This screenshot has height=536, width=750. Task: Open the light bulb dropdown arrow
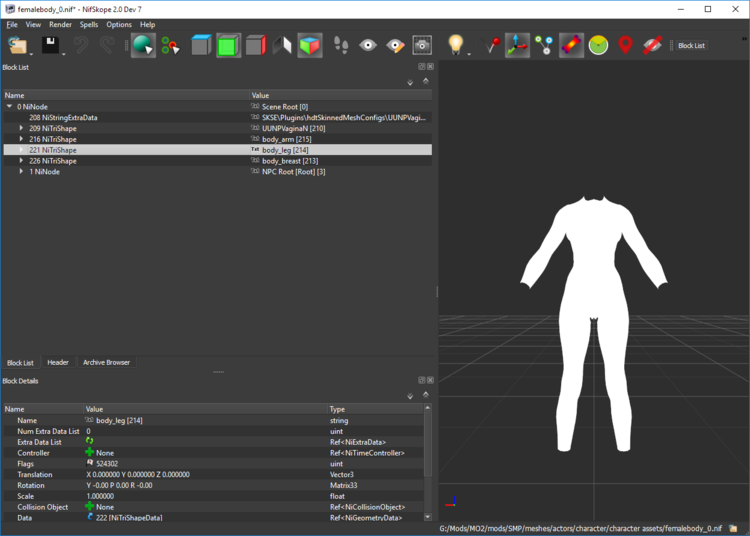pyautogui.click(x=469, y=54)
